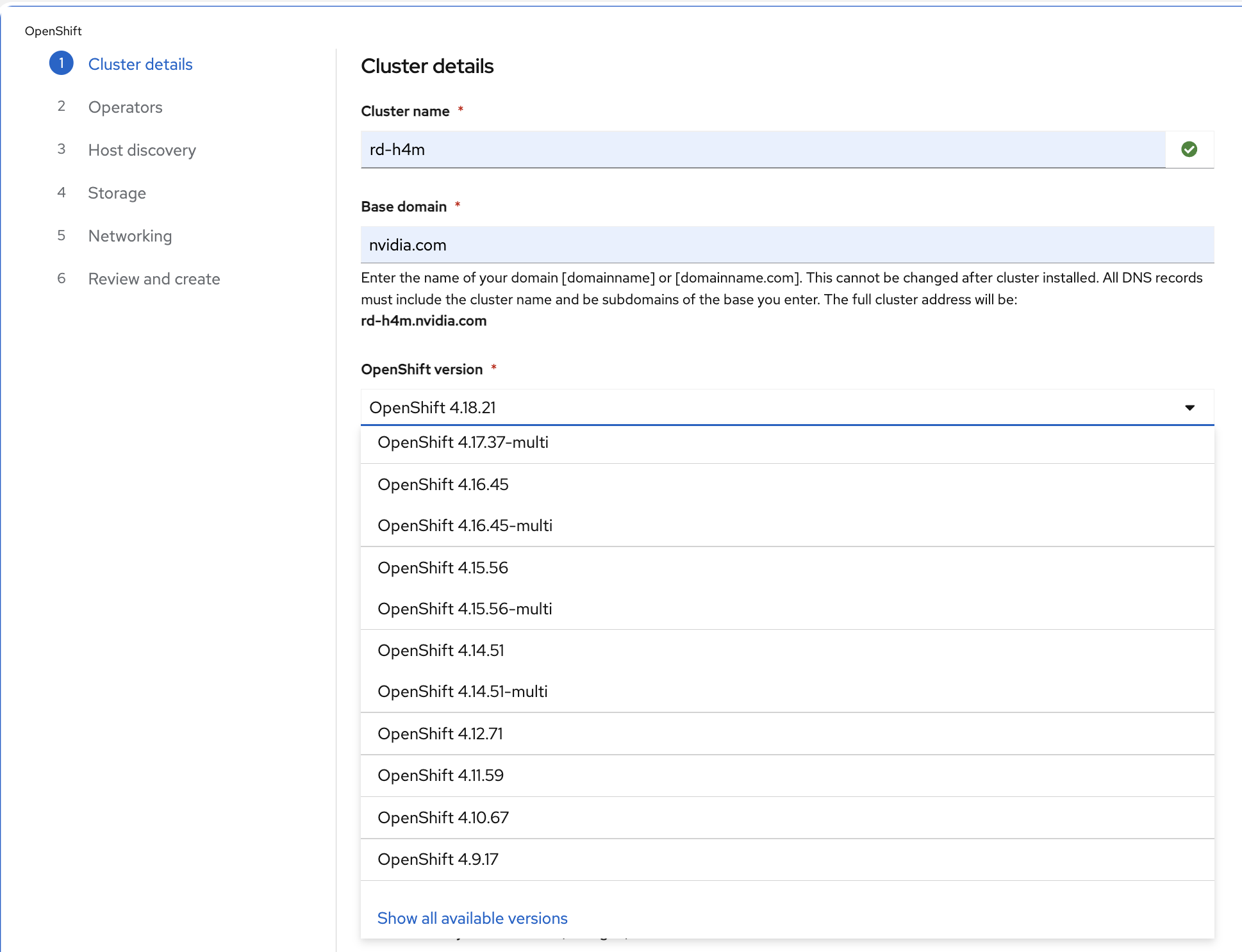Edit the Cluster name field containing rd-h4m
The height and width of the screenshot is (952, 1242).
pos(705,149)
